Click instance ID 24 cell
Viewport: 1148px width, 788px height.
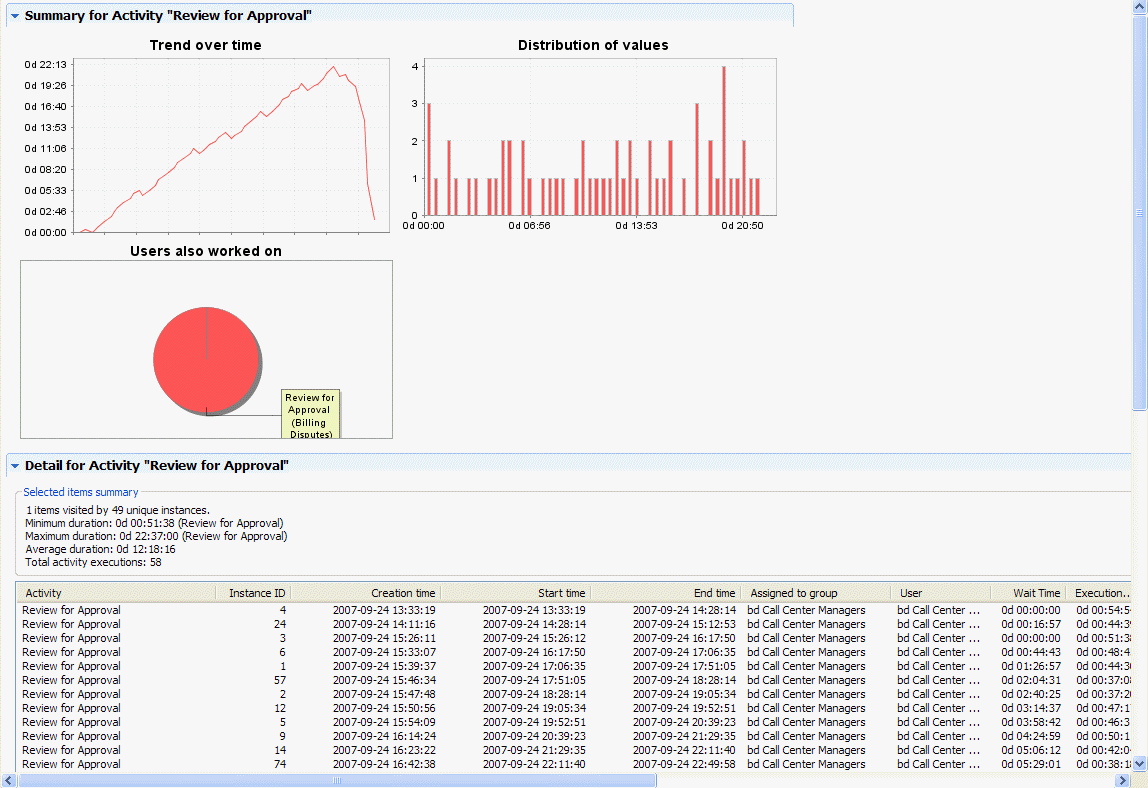(280, 624)
